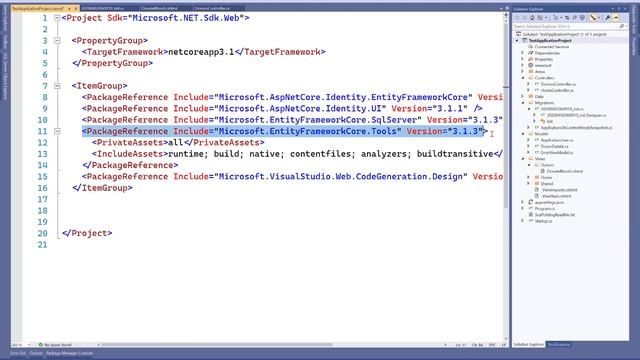Screen dimensions: 640x360
Task: Switch to the DonateBlood.cshtml editor tab
Action: click(x=160, y=8)
